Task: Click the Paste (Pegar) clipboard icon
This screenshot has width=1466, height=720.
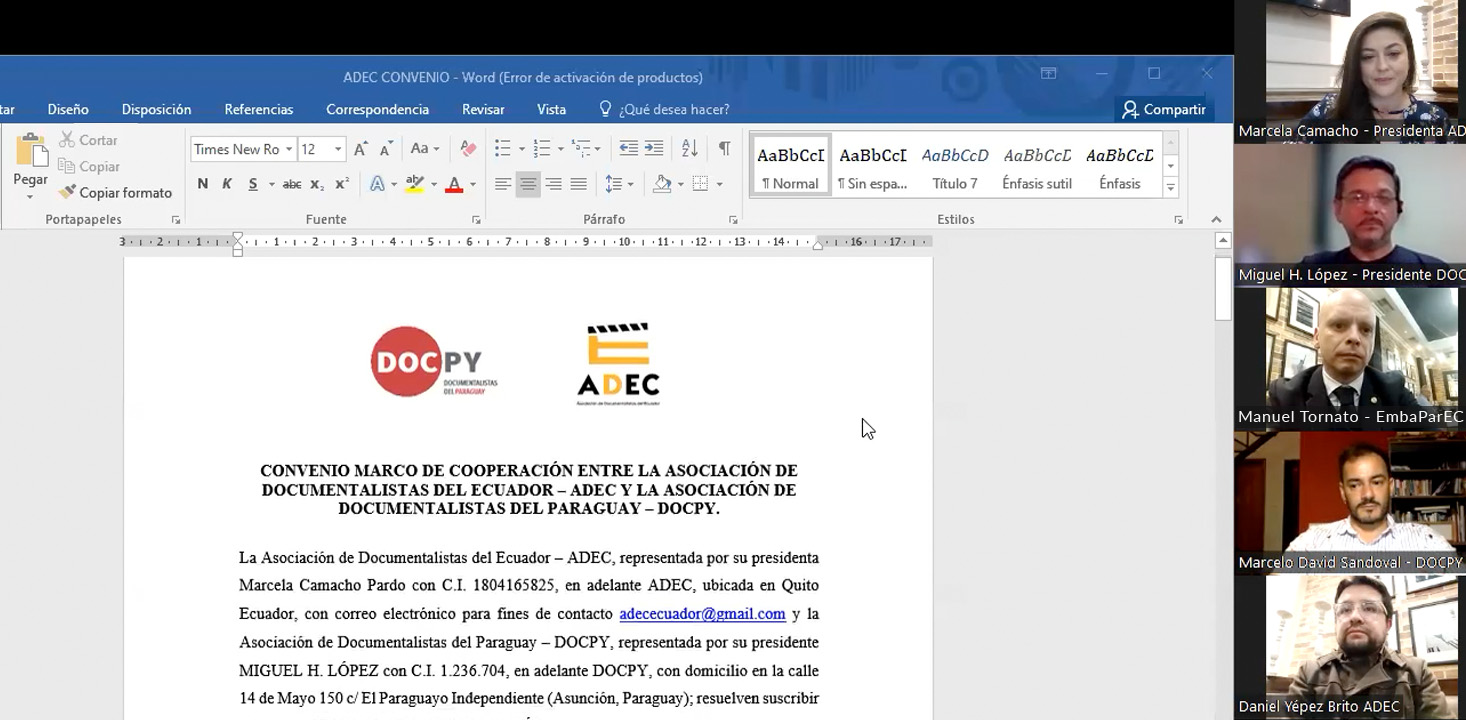Action: click(x=30, y=153)
